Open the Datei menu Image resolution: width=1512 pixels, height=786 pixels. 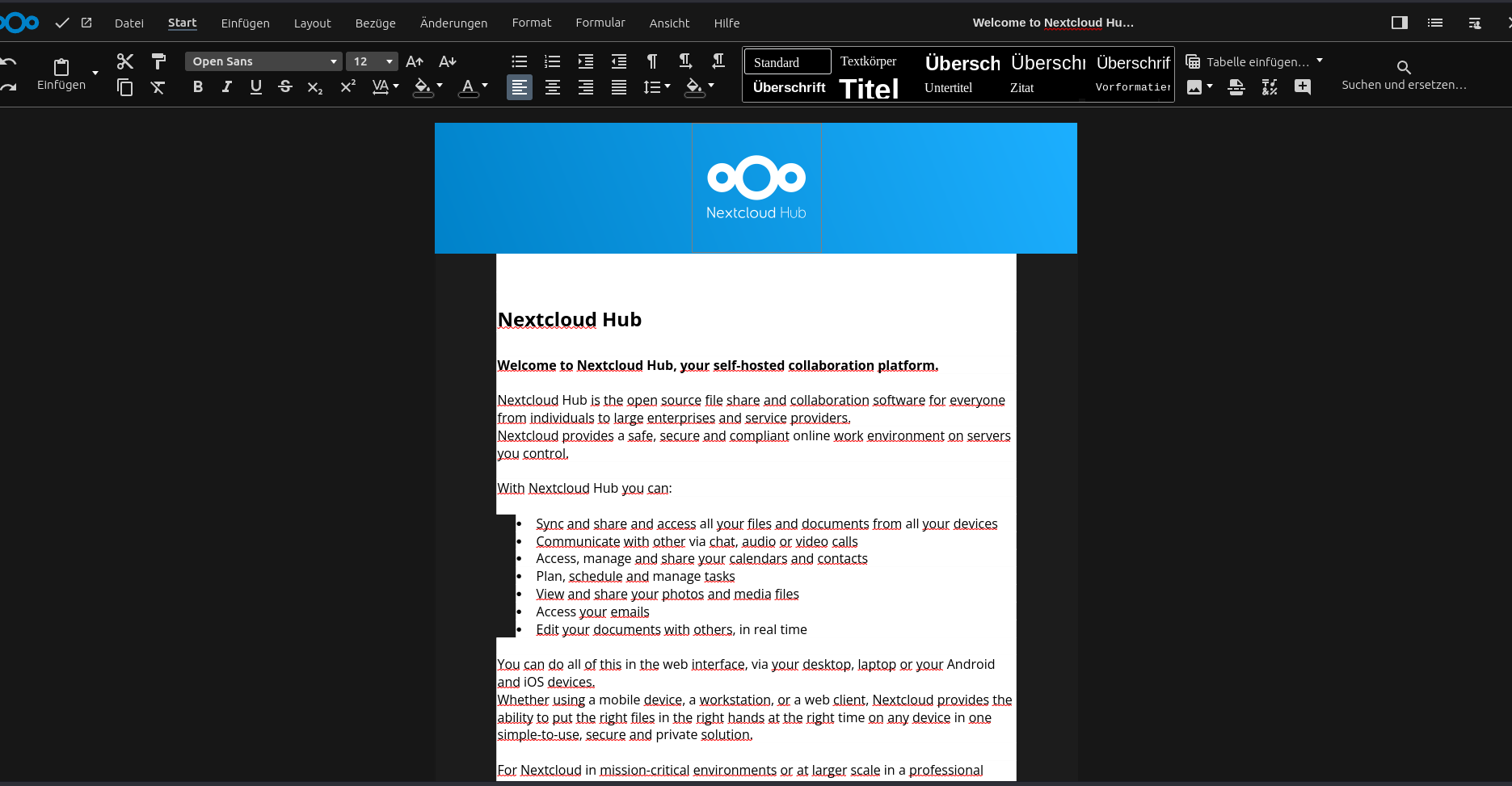tap(129, 23)
